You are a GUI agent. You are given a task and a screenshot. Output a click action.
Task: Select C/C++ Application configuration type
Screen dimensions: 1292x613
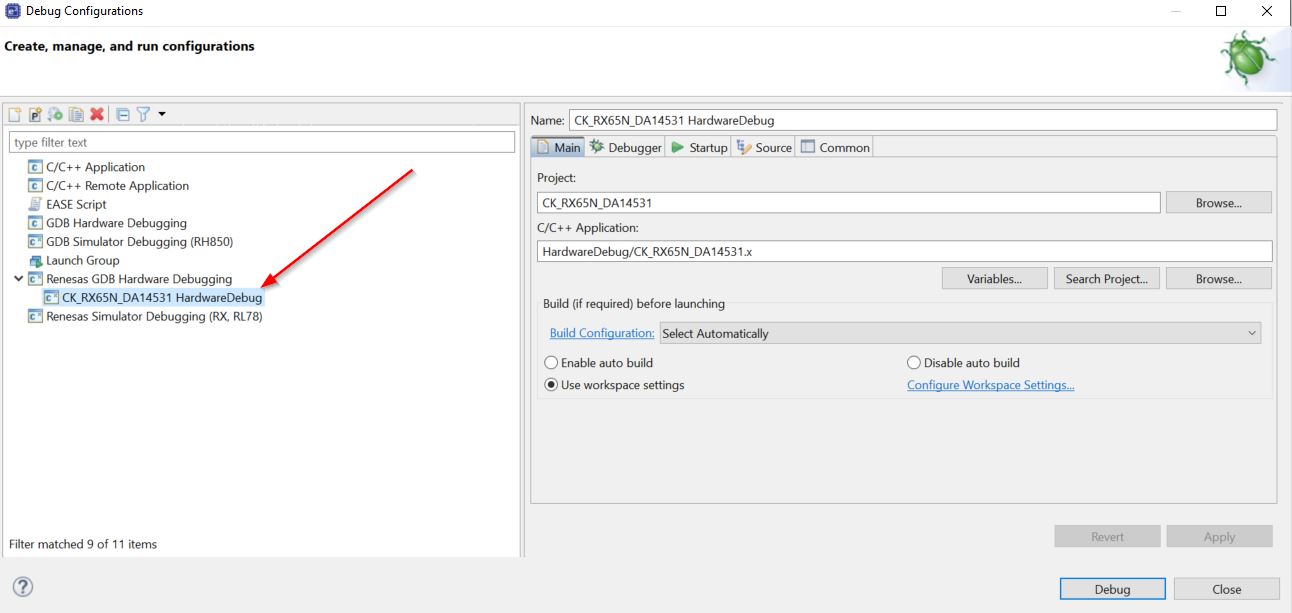coord(95,167)
